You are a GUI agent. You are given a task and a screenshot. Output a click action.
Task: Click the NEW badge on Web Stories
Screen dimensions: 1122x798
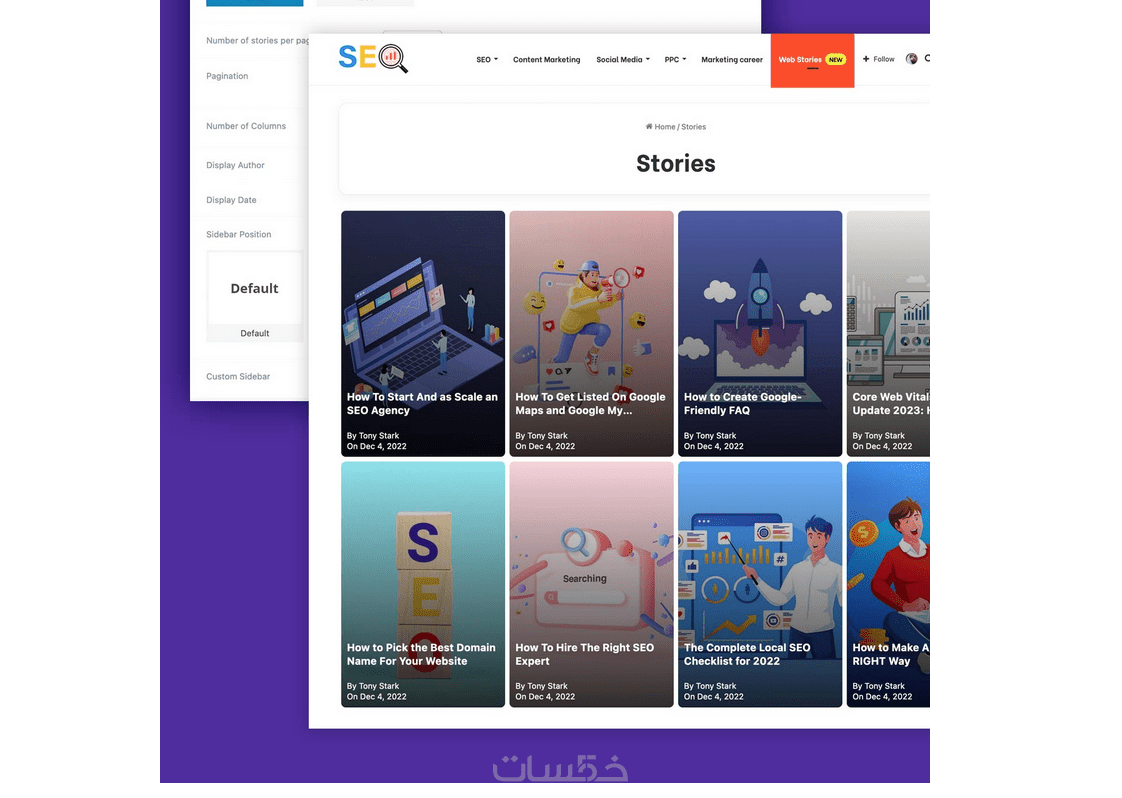[835, 59]
